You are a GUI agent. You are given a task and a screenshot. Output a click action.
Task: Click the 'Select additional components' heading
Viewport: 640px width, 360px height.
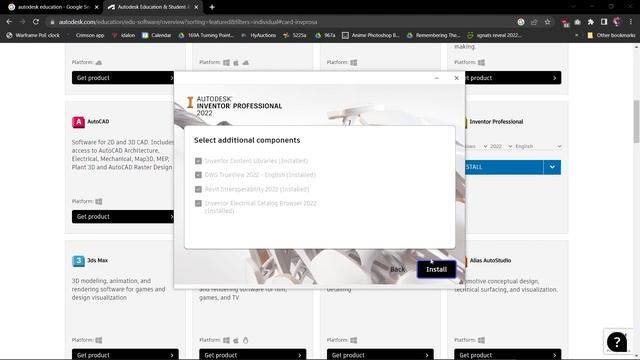pos(247,140)
